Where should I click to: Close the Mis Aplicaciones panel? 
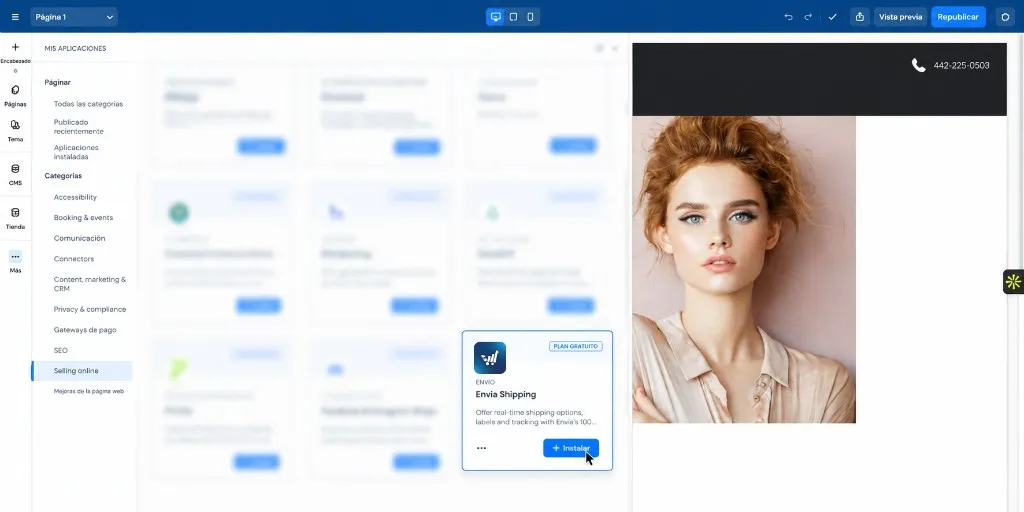[x=615, y=48]
